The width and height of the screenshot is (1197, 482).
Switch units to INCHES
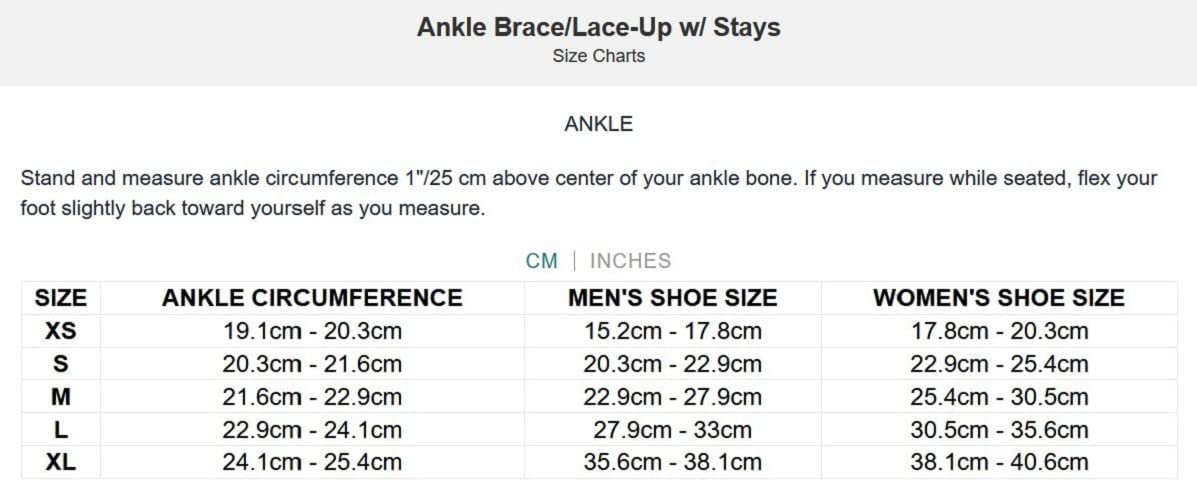630,261
